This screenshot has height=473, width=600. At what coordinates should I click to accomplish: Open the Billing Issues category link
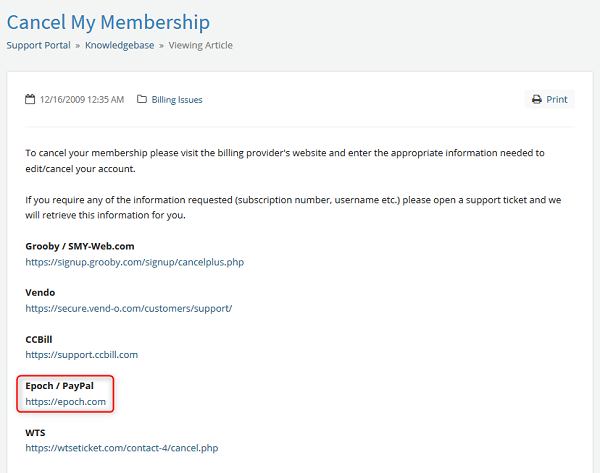pos(177,99)
